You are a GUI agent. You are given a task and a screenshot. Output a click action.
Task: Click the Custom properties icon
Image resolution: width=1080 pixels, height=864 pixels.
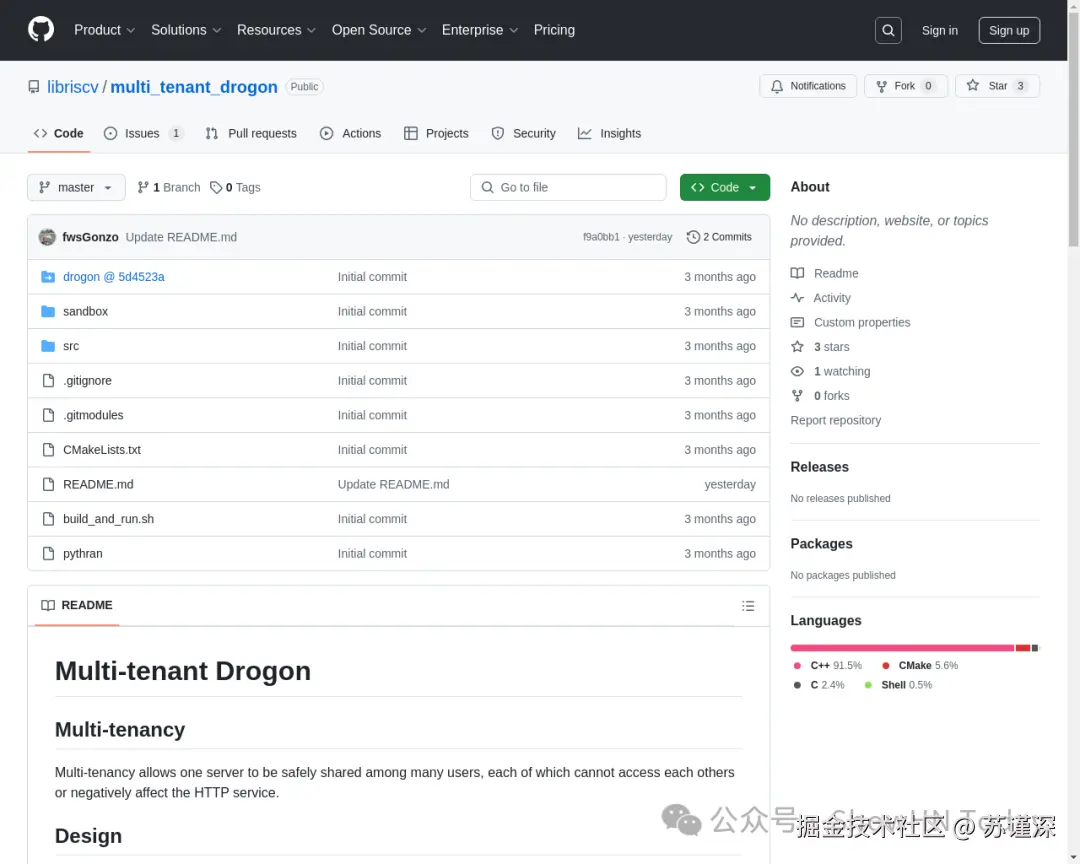click(797, 322)
